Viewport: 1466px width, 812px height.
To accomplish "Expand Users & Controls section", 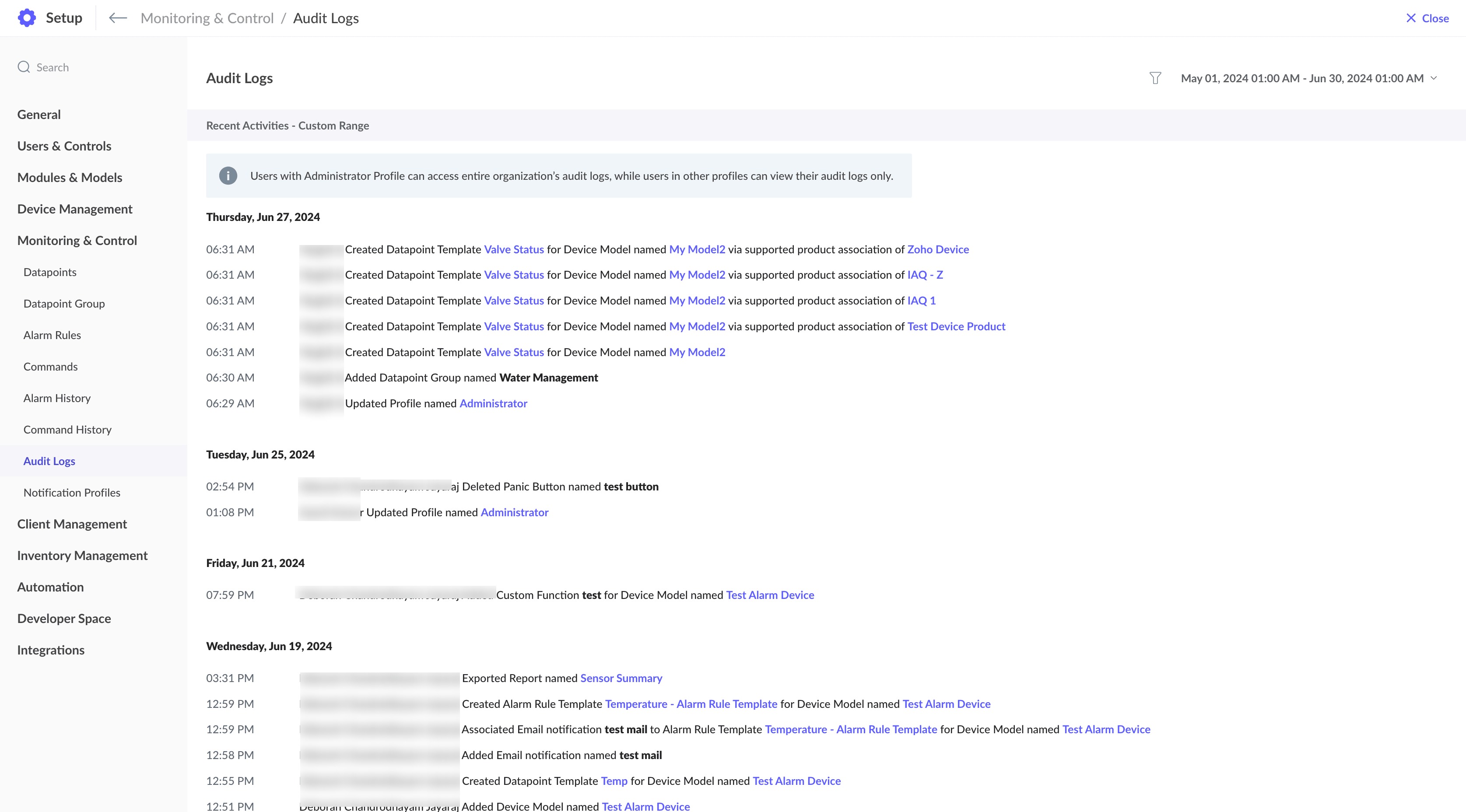I will tap(64, 146).
